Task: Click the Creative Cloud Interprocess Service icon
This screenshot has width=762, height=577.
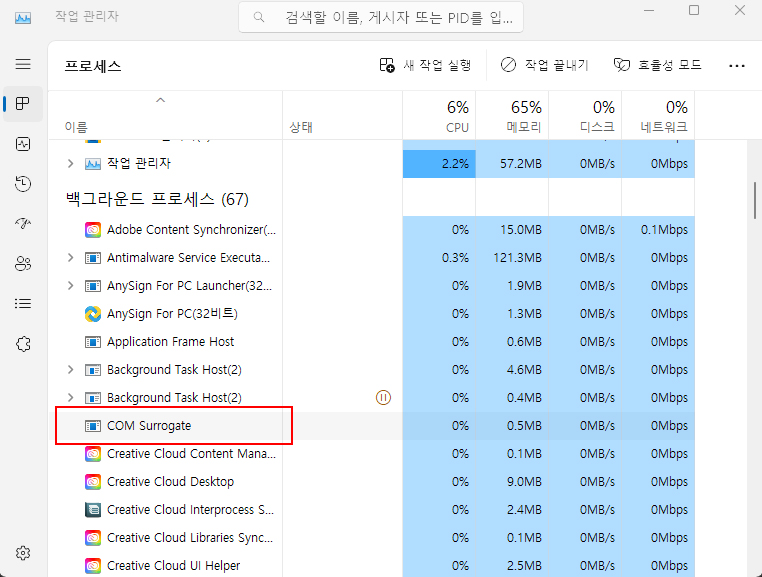Action: point(93,510)
